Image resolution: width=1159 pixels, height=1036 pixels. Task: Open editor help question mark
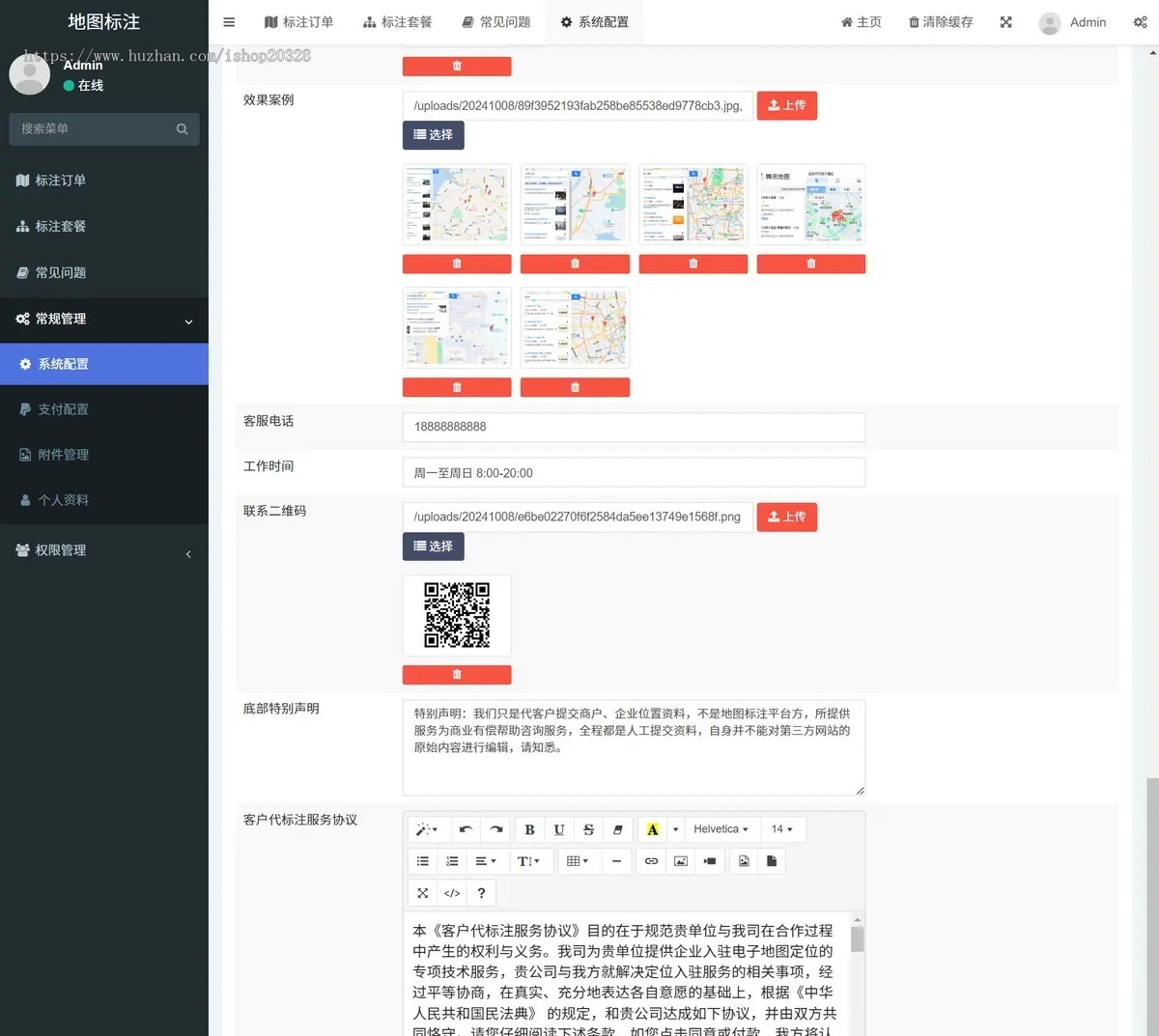click(481, 893)
